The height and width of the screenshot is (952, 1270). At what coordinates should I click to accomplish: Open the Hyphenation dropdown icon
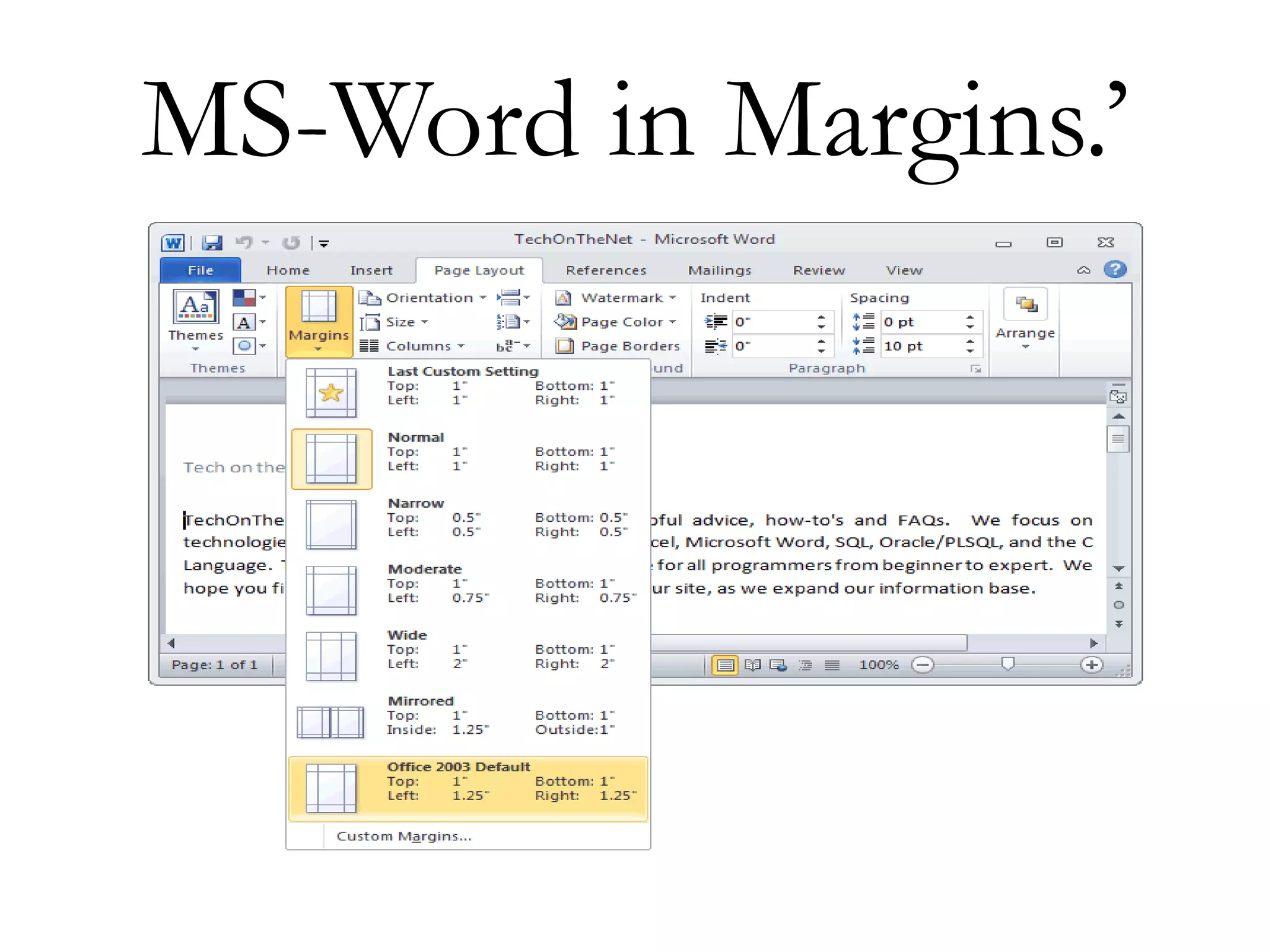513,346
